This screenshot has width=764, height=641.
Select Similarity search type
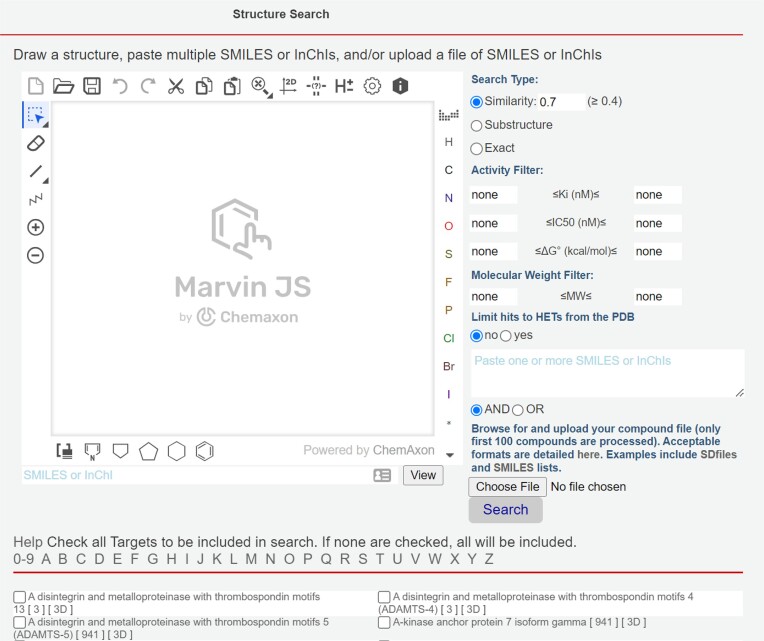tap(477, 102)
